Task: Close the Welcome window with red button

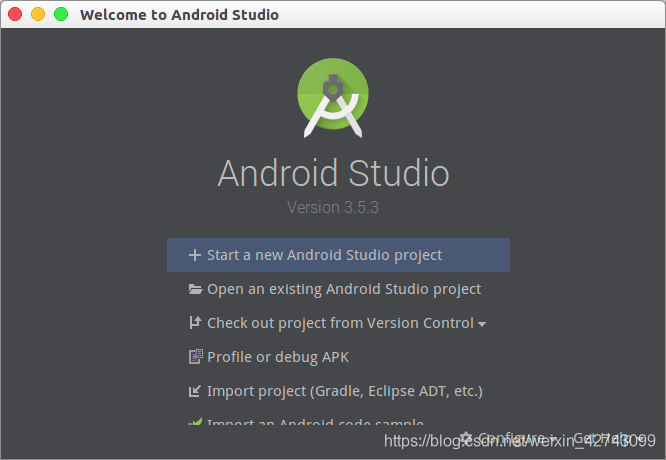Action: (x=15, y=14)
